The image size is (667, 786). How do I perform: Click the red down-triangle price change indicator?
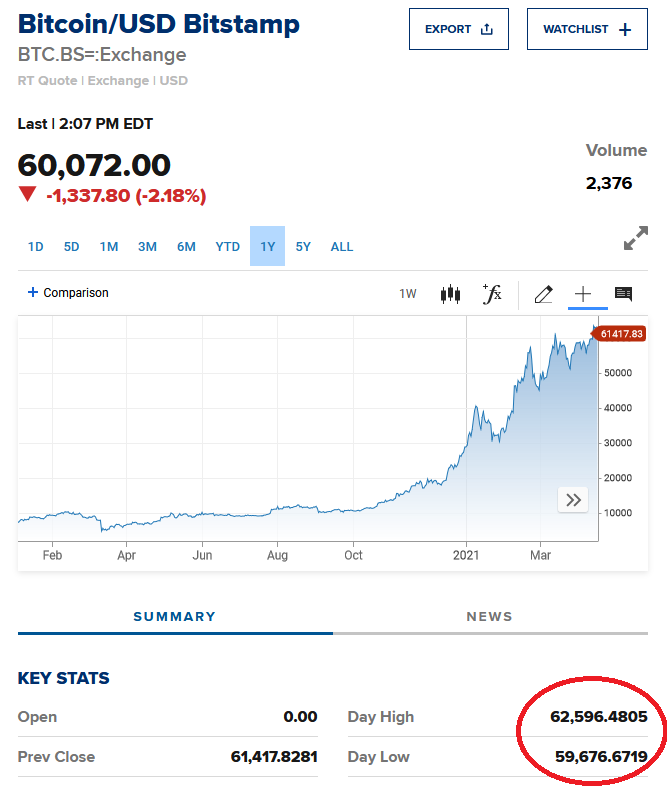27,195
